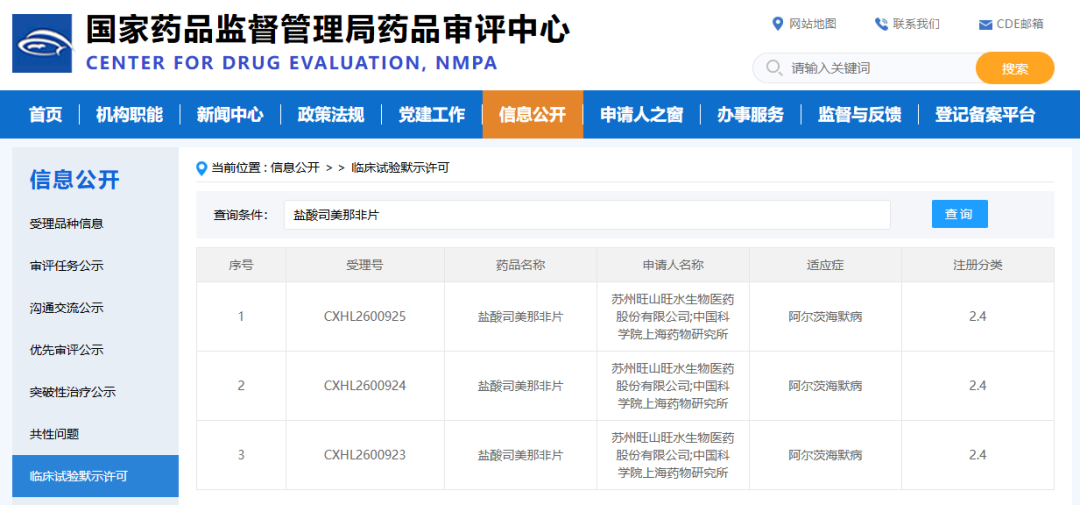1080x505 pixels.
Task: Click the CDE mailbox envelope icon
Action: pos(985,25)
